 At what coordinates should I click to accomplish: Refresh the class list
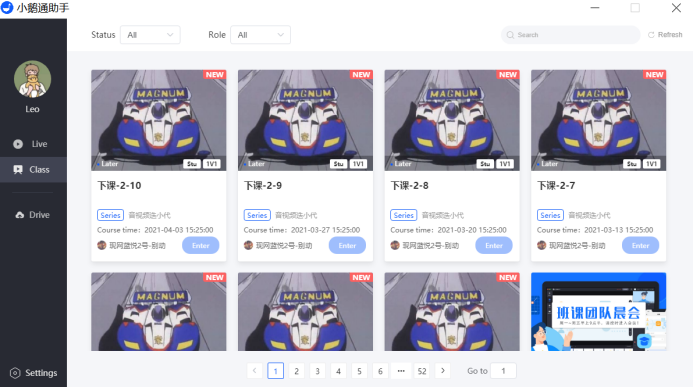coord(665,34)
